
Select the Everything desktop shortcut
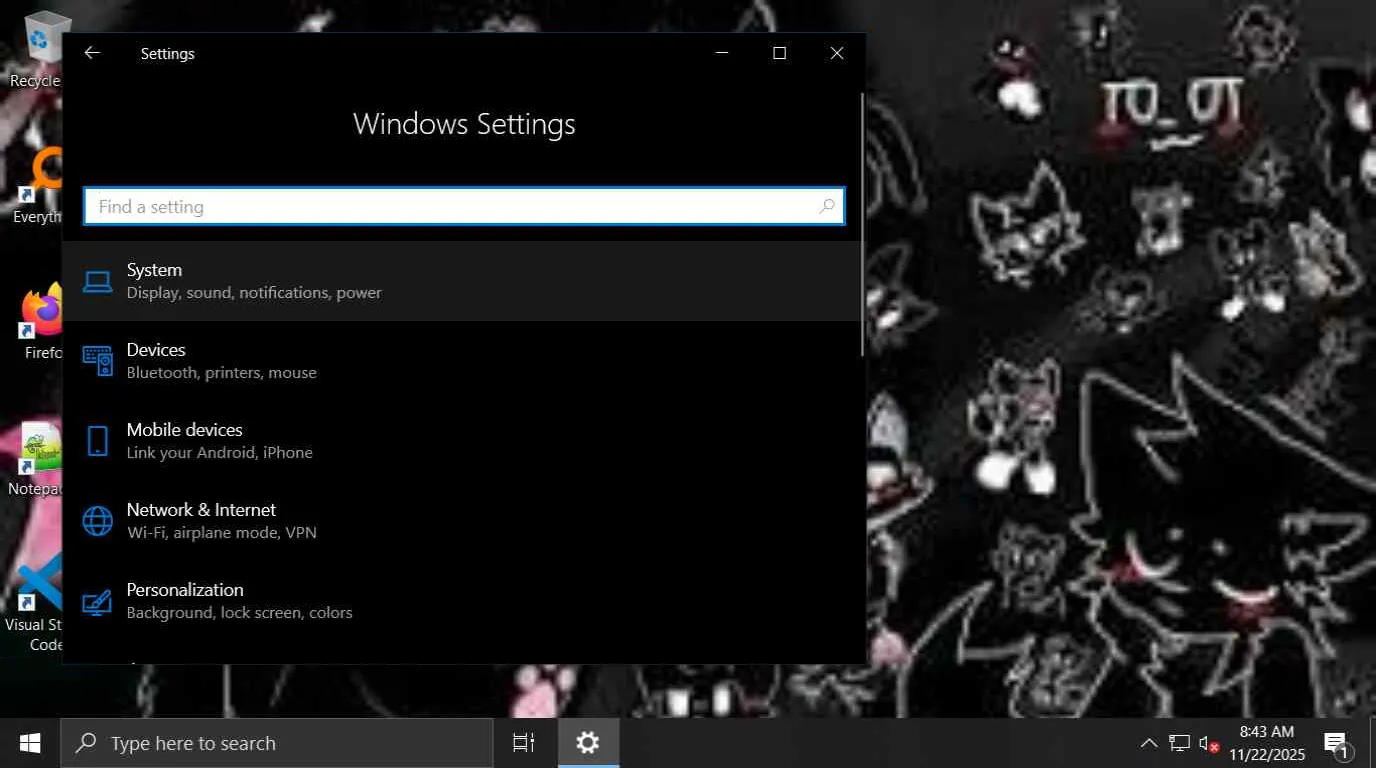tap(36, 187)
